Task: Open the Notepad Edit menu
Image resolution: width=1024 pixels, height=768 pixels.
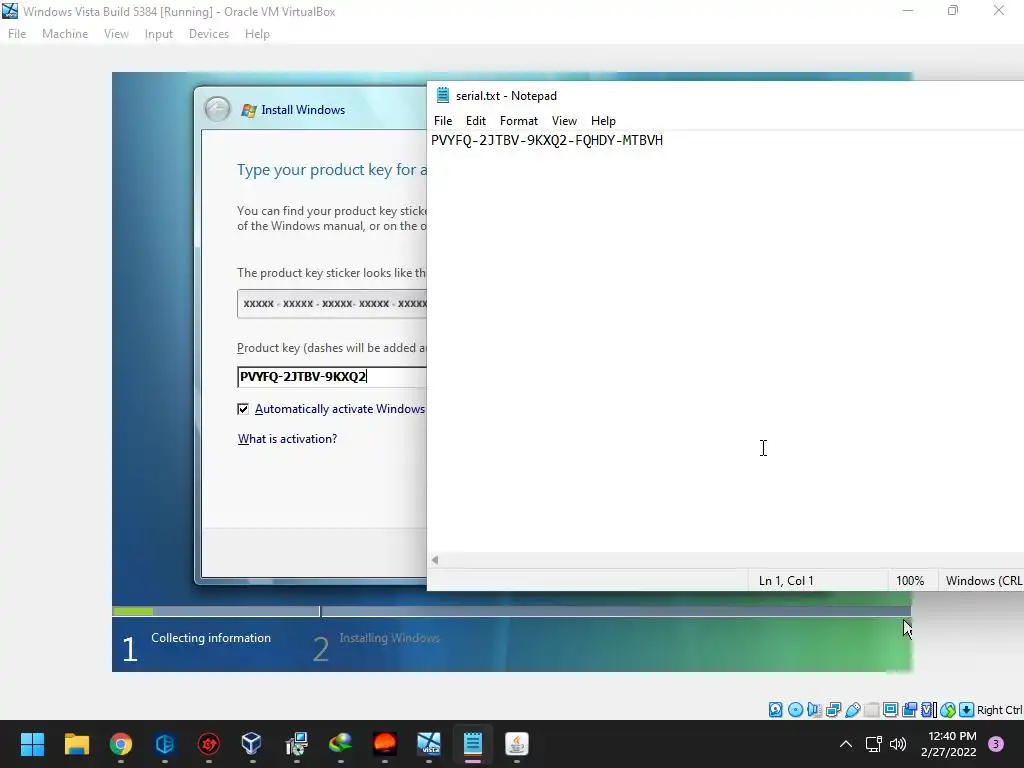Action: (475, 121)
